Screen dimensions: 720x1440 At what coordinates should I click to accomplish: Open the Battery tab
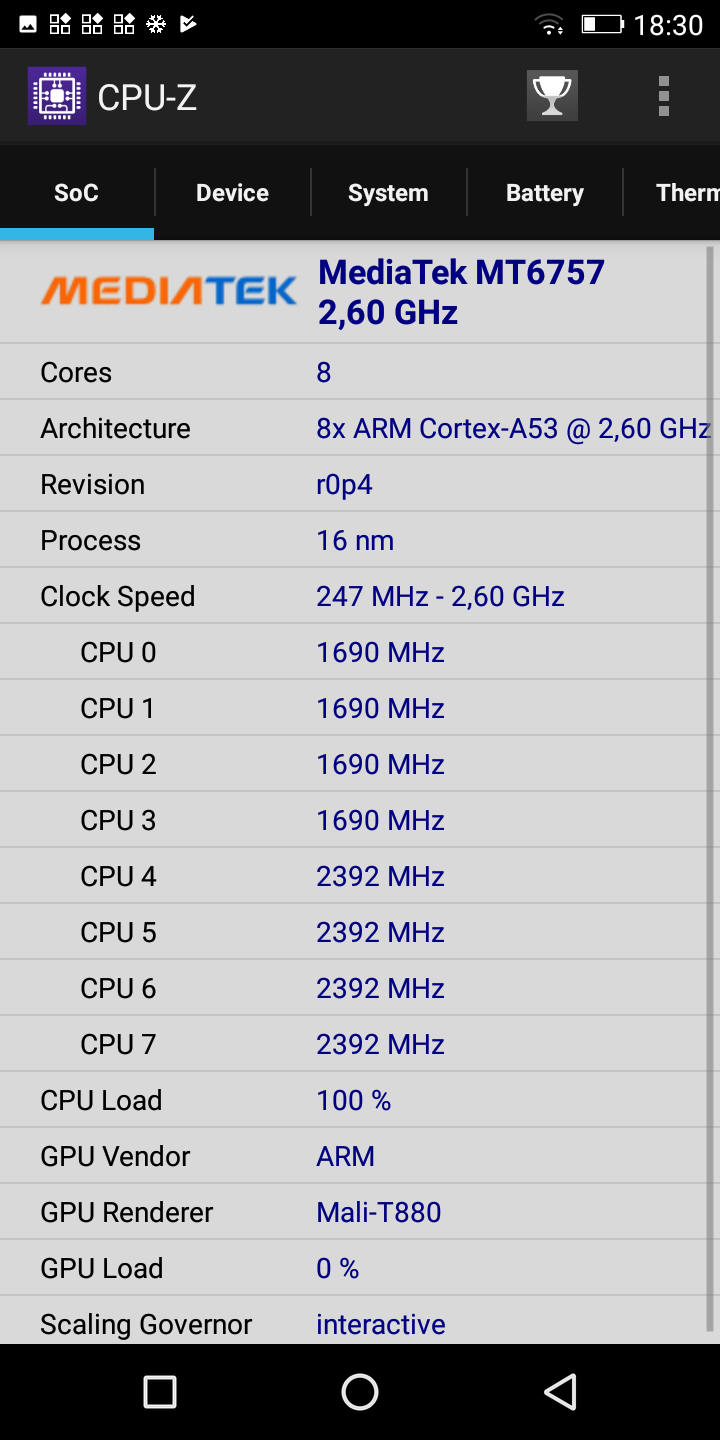click(x=544, y=193)
